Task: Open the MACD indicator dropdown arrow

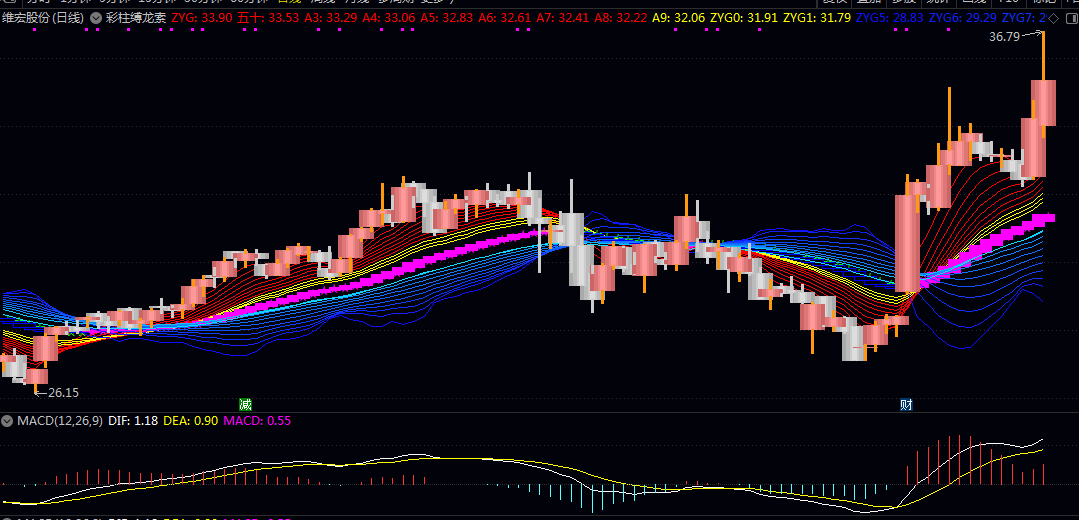Action: [8, 420]
